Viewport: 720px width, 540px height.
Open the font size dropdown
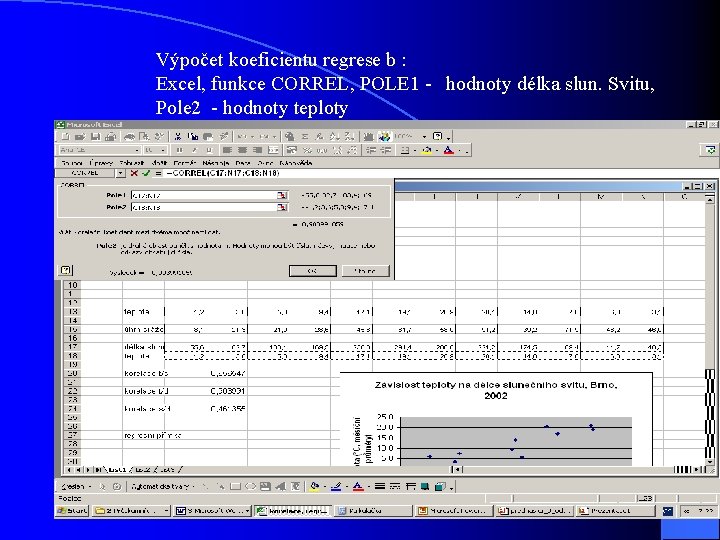(163, 150)
